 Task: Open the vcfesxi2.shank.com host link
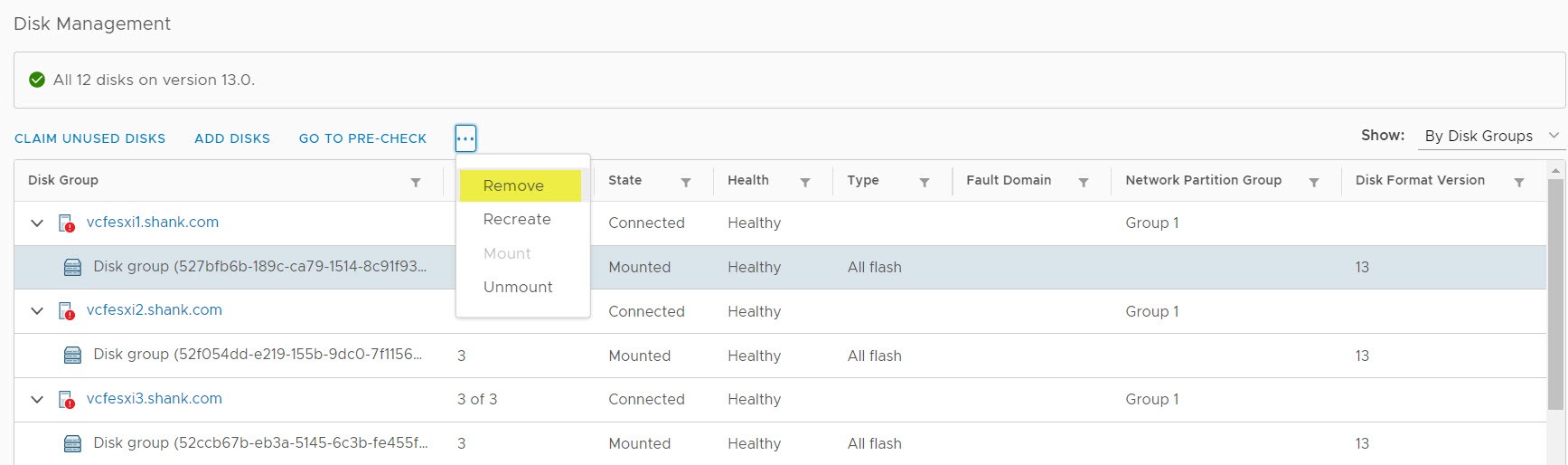coord(155,309)
